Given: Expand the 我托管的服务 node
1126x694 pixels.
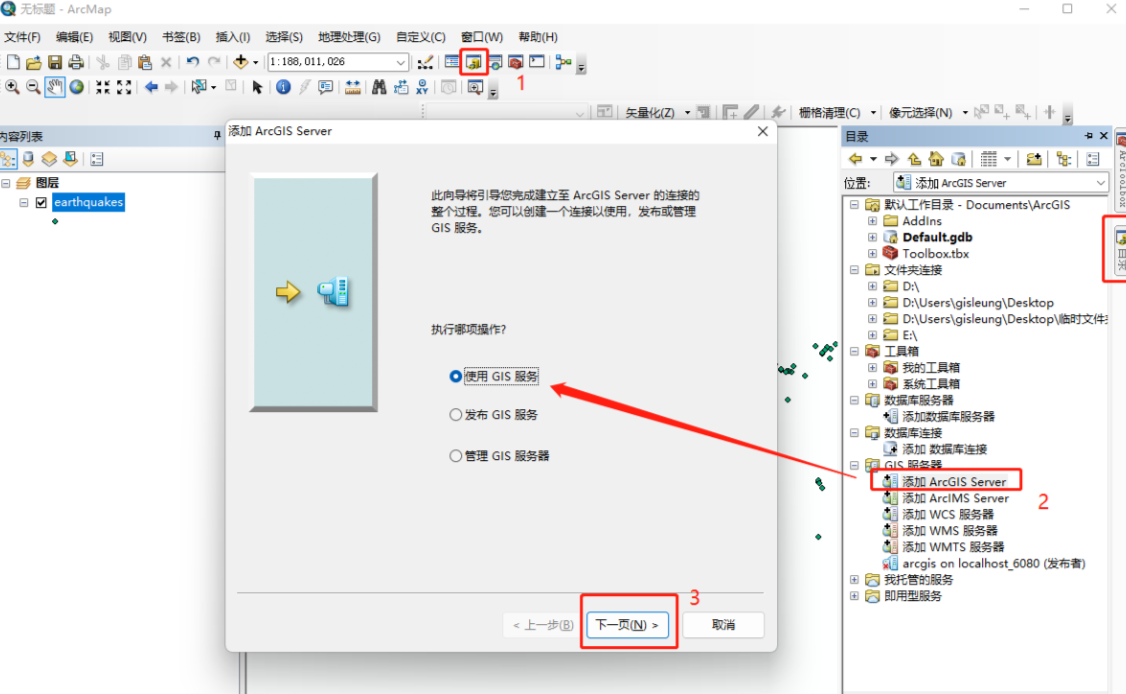Looking at the screenshot, I should point(855,579).
